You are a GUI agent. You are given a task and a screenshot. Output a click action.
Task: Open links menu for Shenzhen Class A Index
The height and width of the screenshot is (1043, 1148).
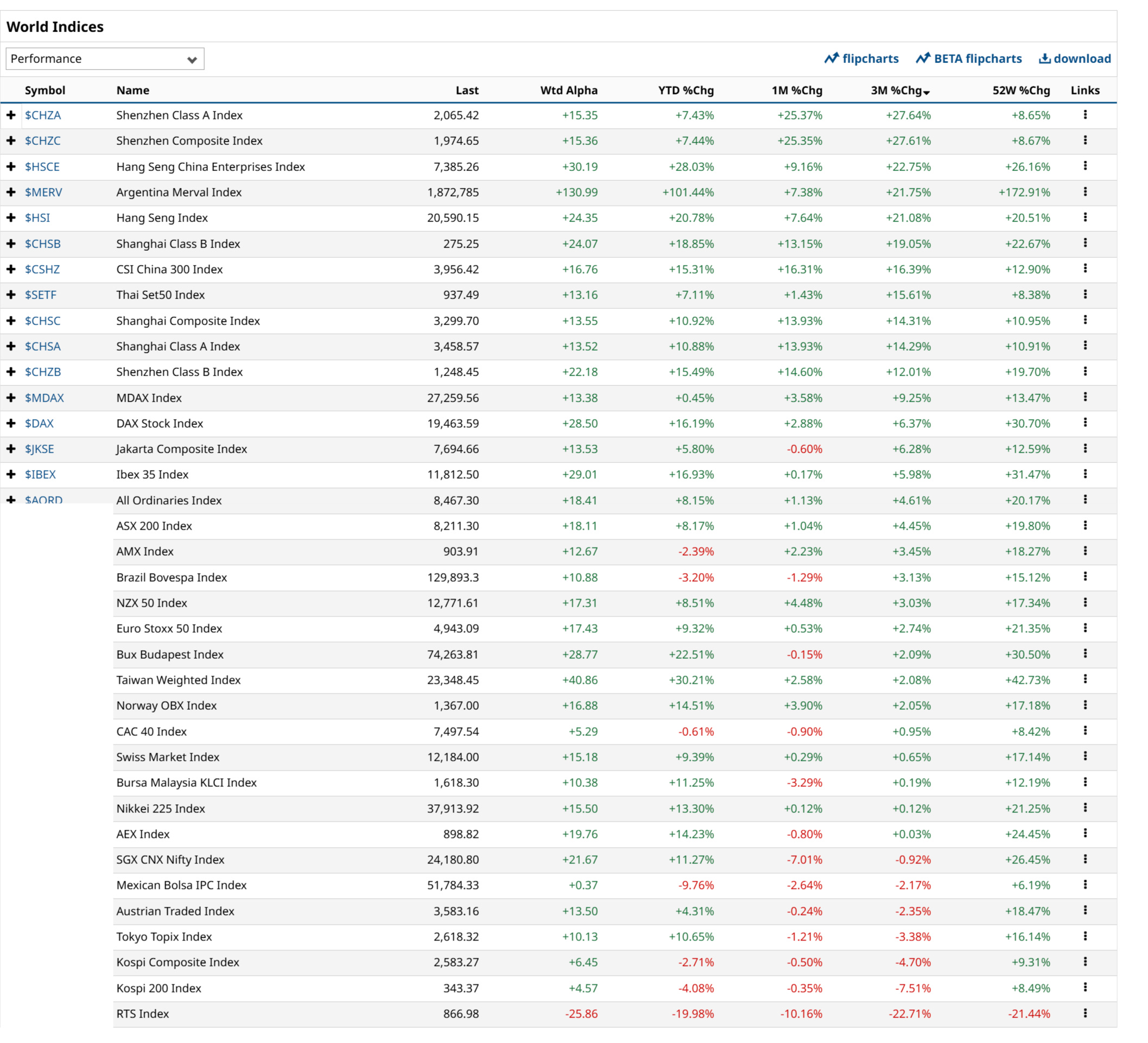1085,115
